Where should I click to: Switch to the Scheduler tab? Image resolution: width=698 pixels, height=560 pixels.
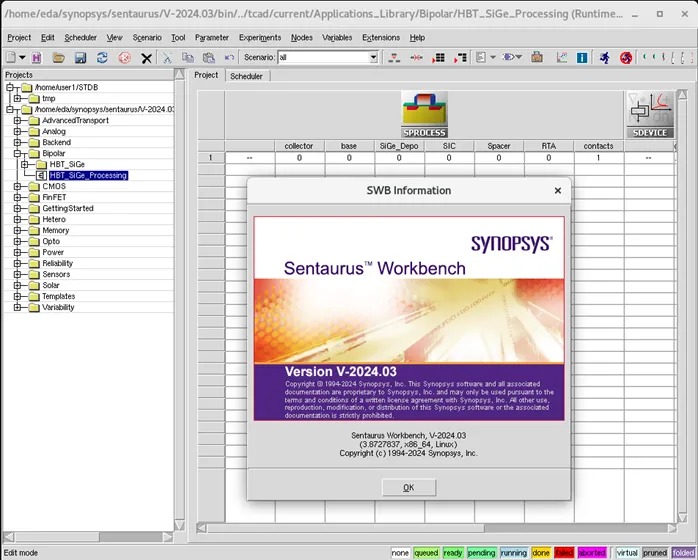coord(246,76)
